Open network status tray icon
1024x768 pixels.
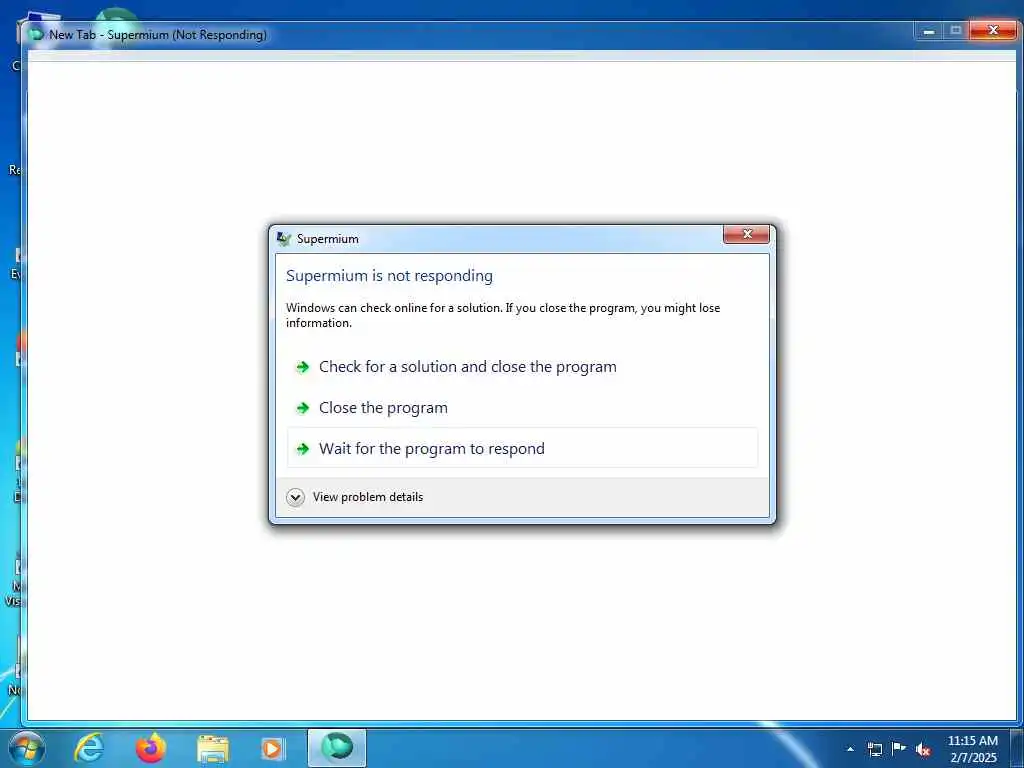[x=874, y=749]
